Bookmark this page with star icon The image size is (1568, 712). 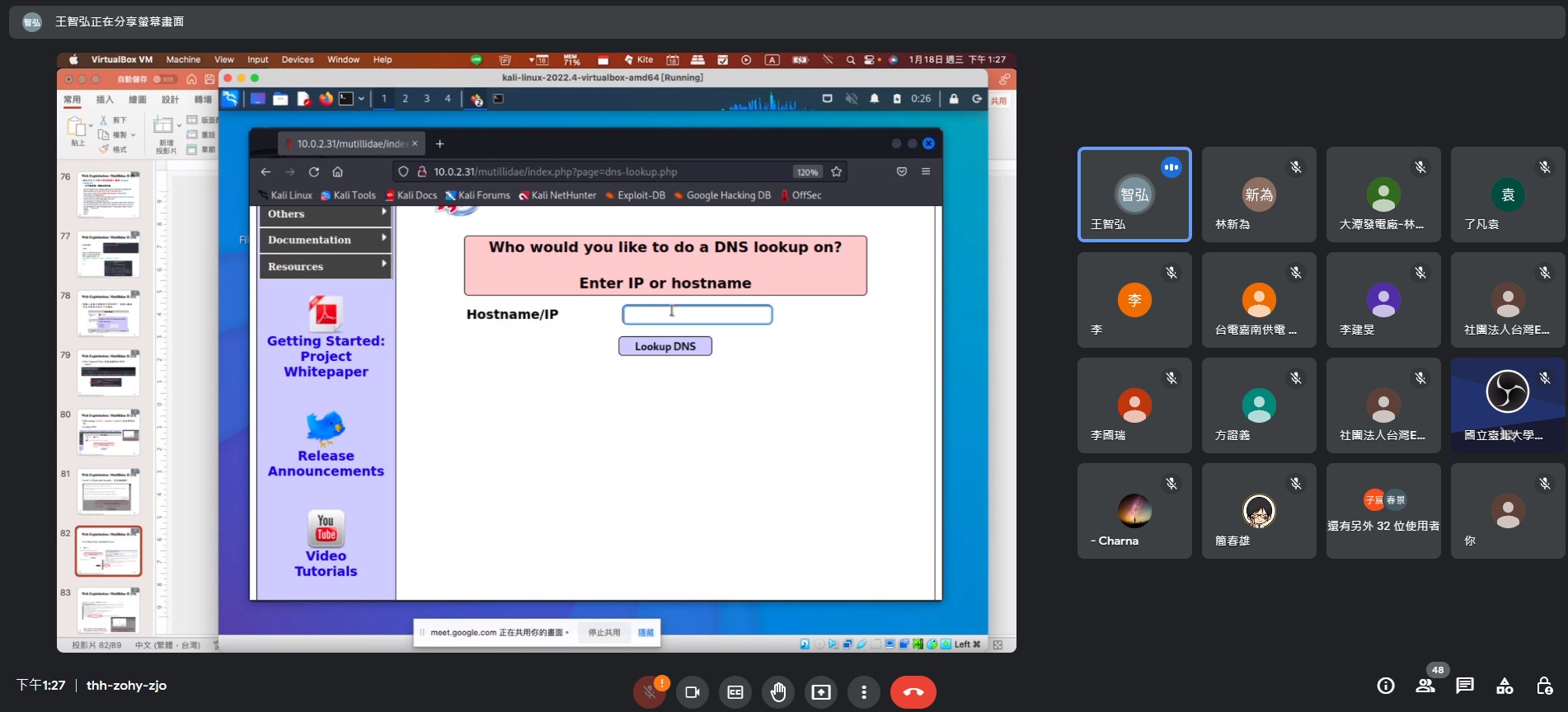(837, 172)
